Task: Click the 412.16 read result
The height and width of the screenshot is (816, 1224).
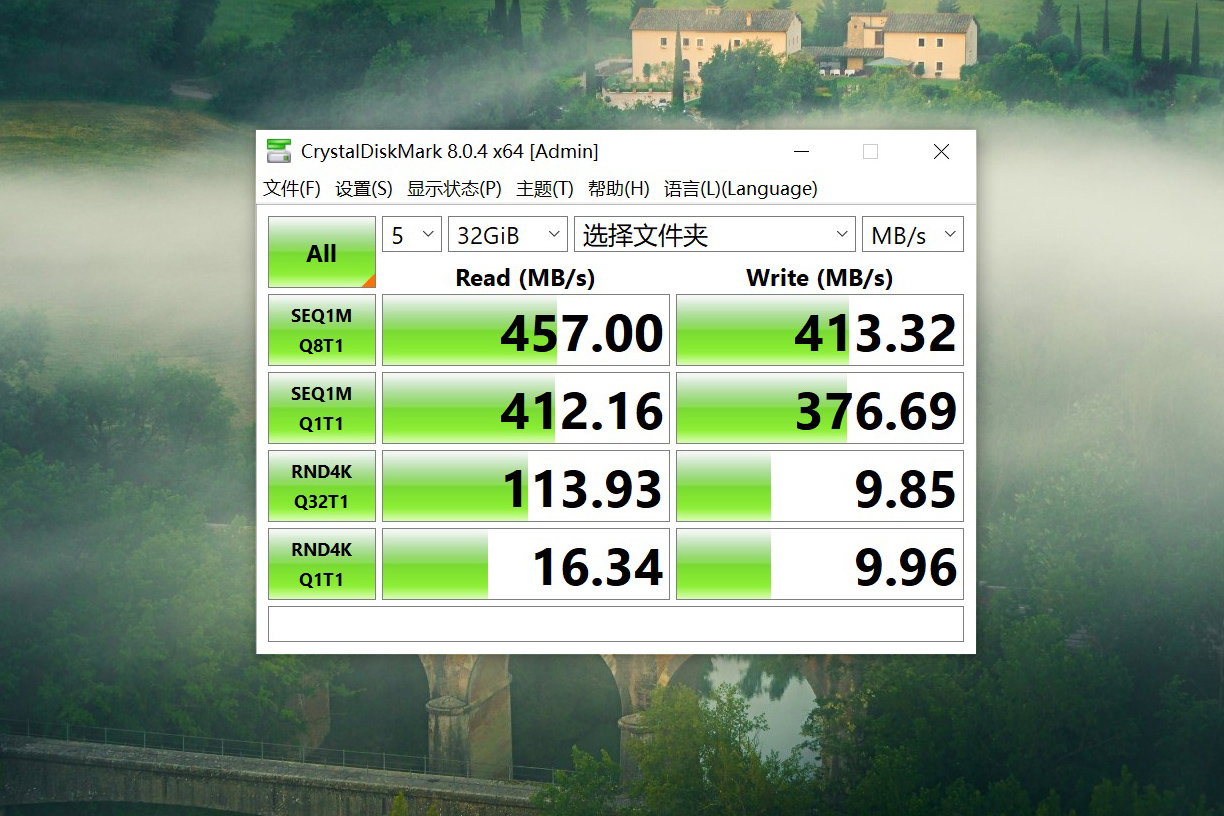Action: 526,408
